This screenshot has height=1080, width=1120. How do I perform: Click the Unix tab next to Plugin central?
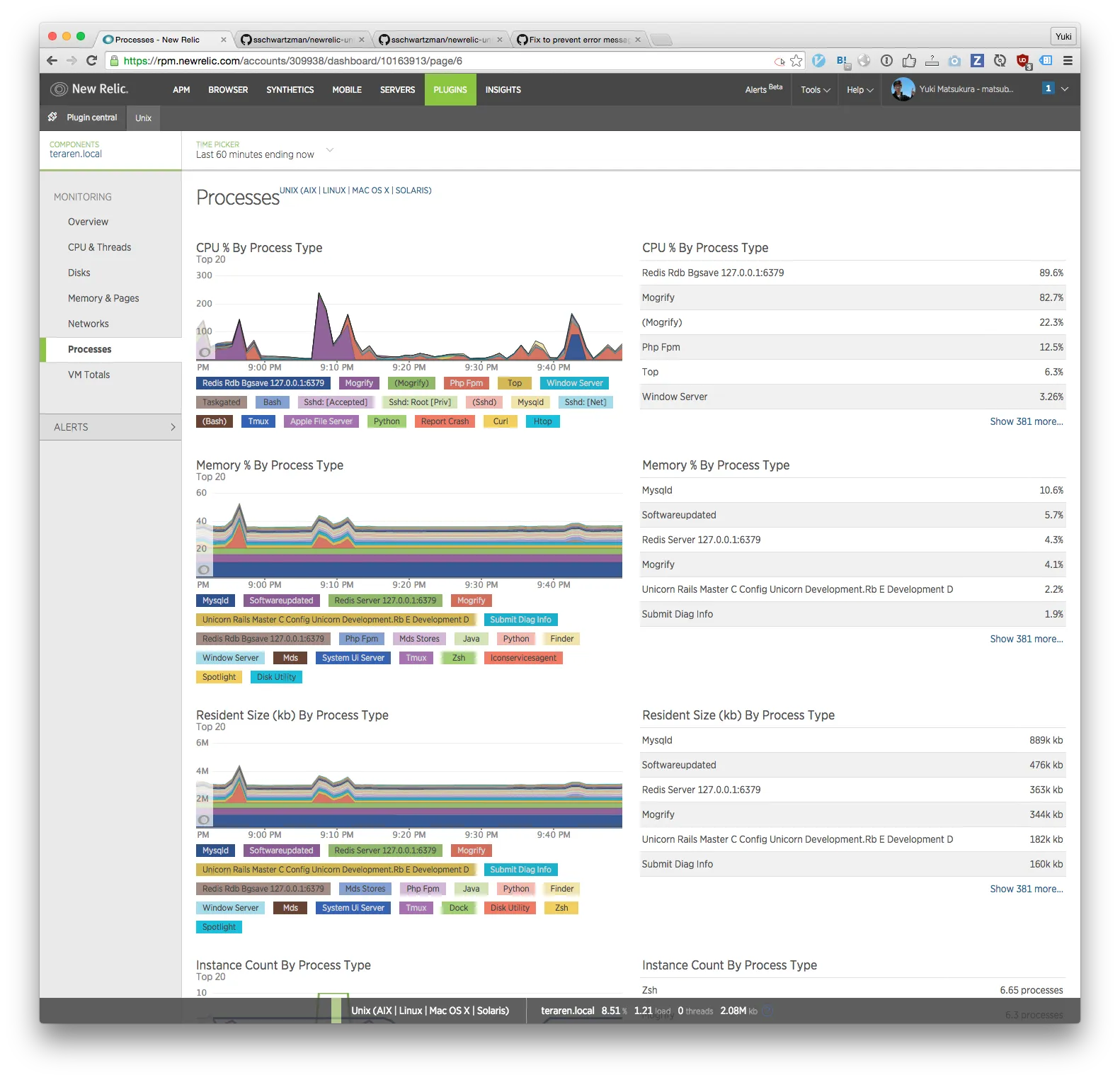(144, 118)
